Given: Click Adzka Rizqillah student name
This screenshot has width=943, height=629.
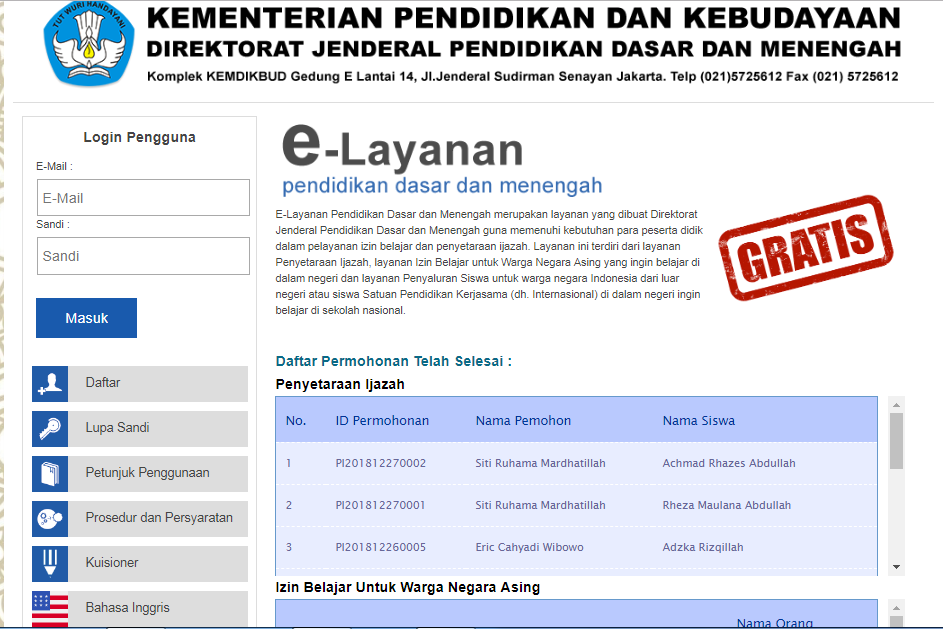Looking at the screenshot, I should pos(703,547).
